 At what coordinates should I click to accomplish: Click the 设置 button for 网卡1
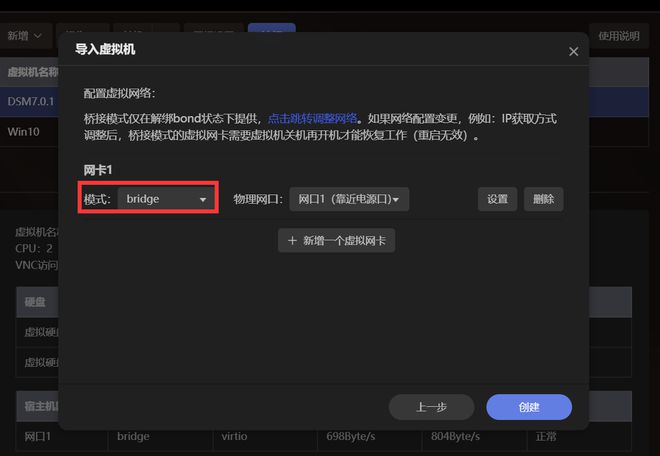click(x=497, y=199)
